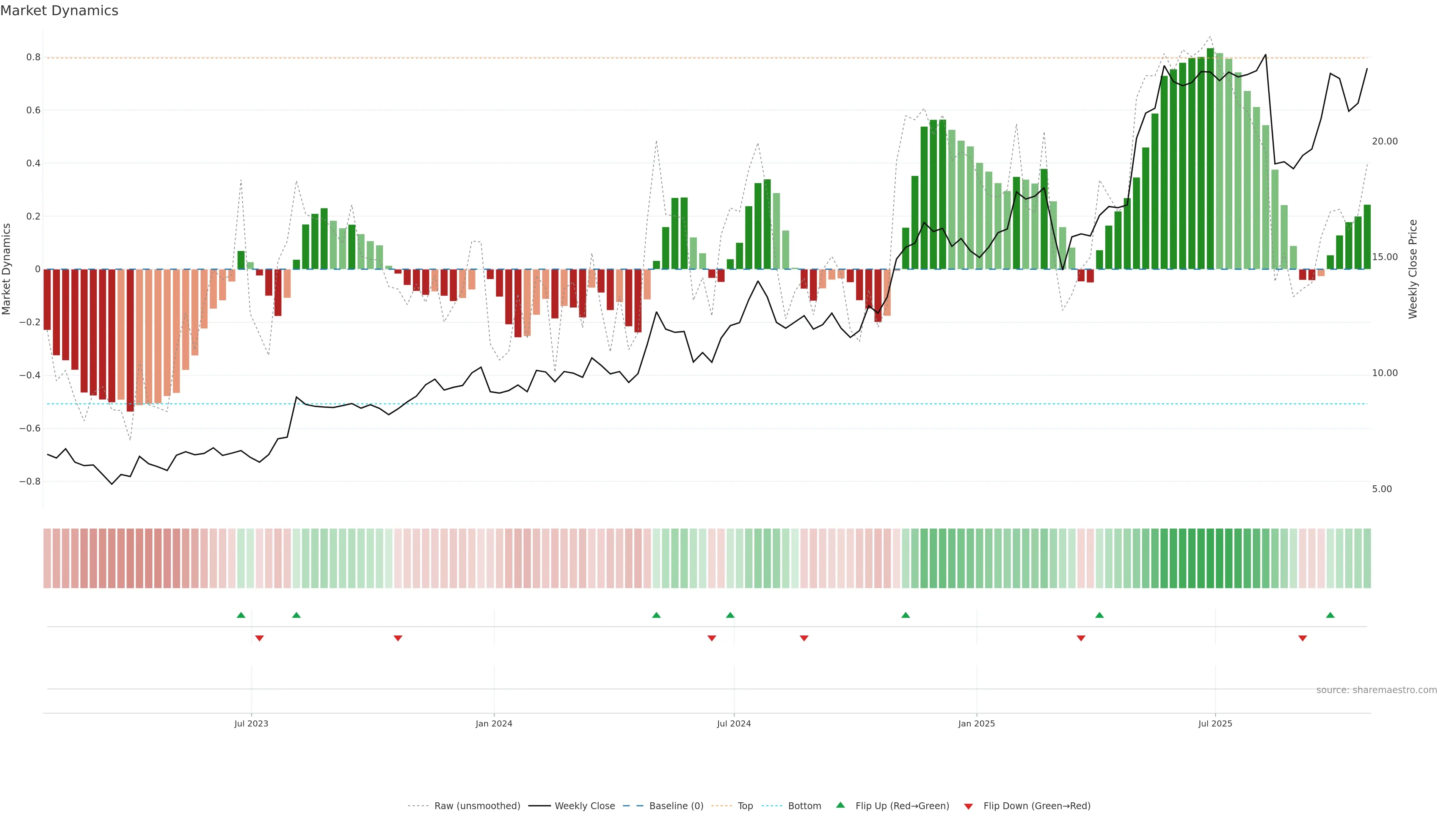Click red Flip Down marker between Jan 2025 and Jul 2025
This screenshot has height=819, width=1456.
(1081, 638)
